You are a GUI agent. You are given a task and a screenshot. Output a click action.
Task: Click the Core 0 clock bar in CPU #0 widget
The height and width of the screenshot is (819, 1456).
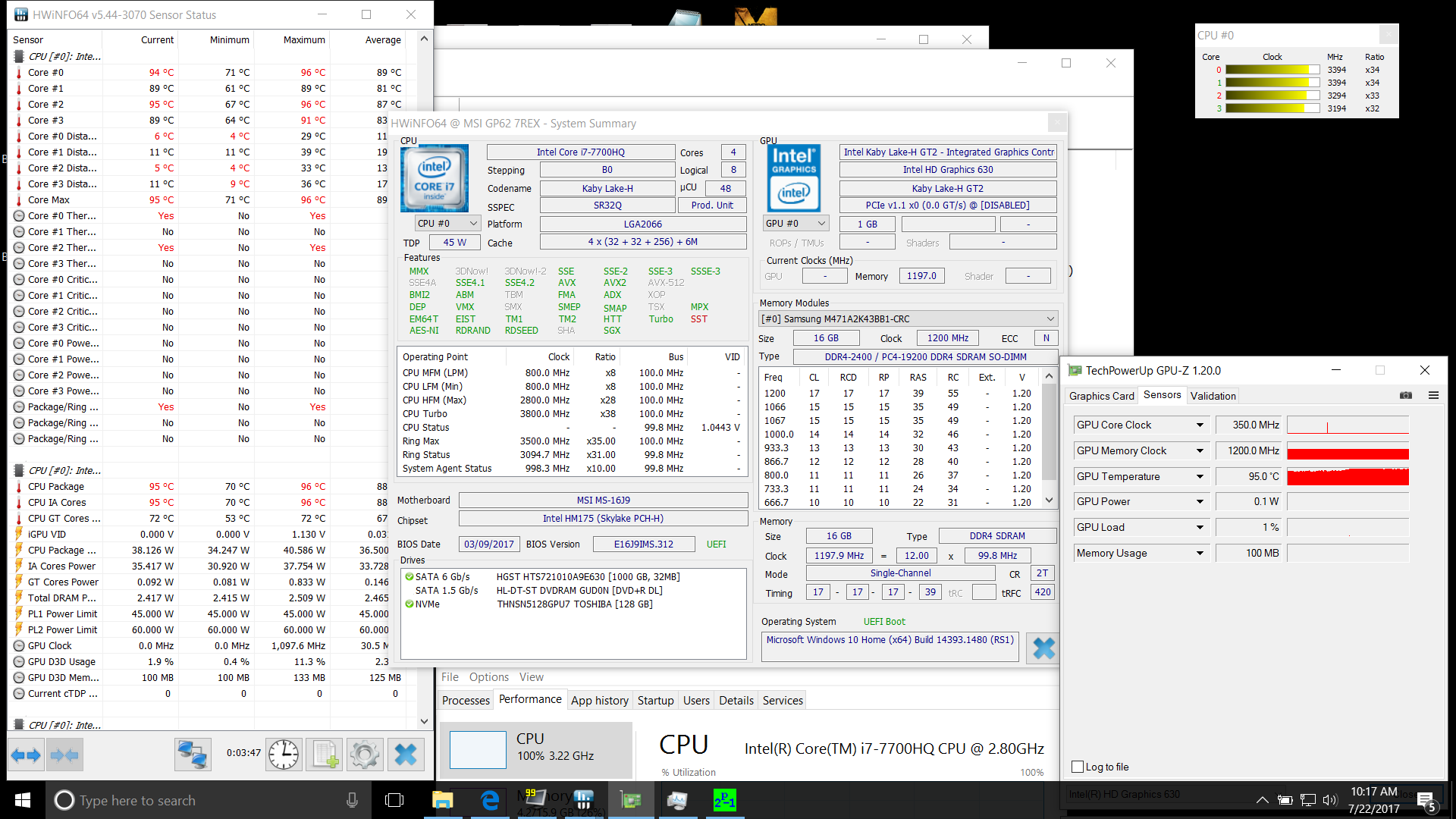(1272, 70)
